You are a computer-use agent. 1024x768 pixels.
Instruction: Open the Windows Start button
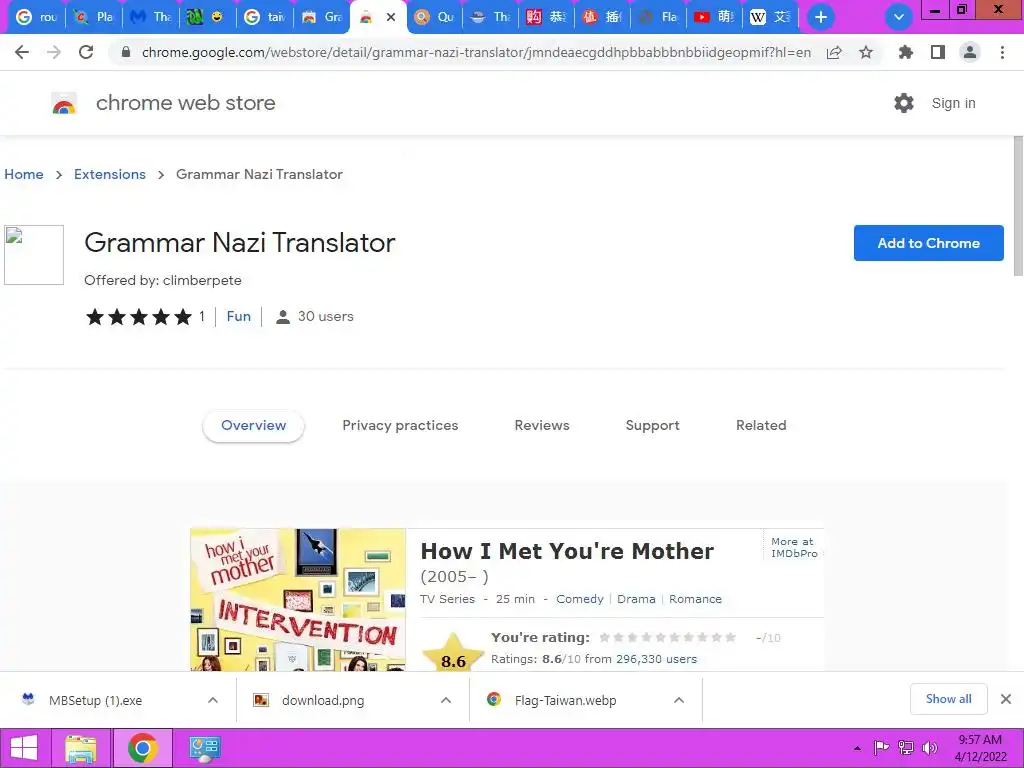coord(24,748)
